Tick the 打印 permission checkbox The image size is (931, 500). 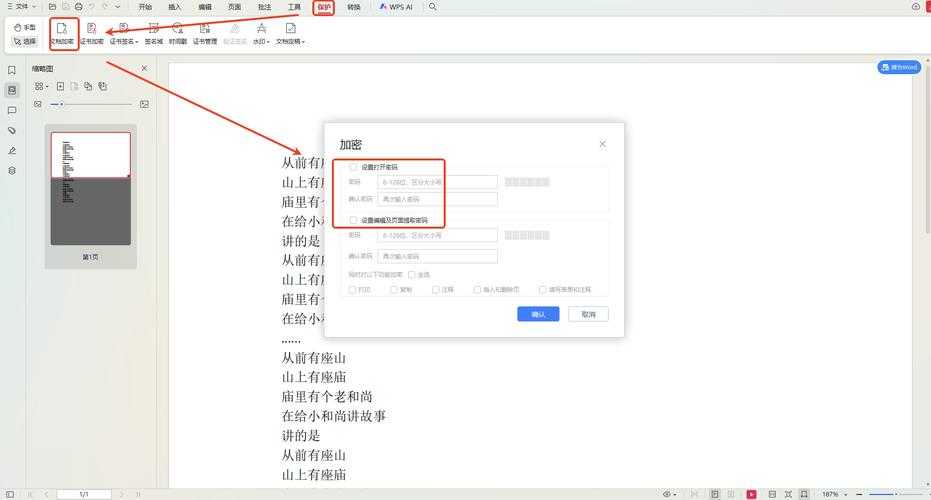coord(352,290)
